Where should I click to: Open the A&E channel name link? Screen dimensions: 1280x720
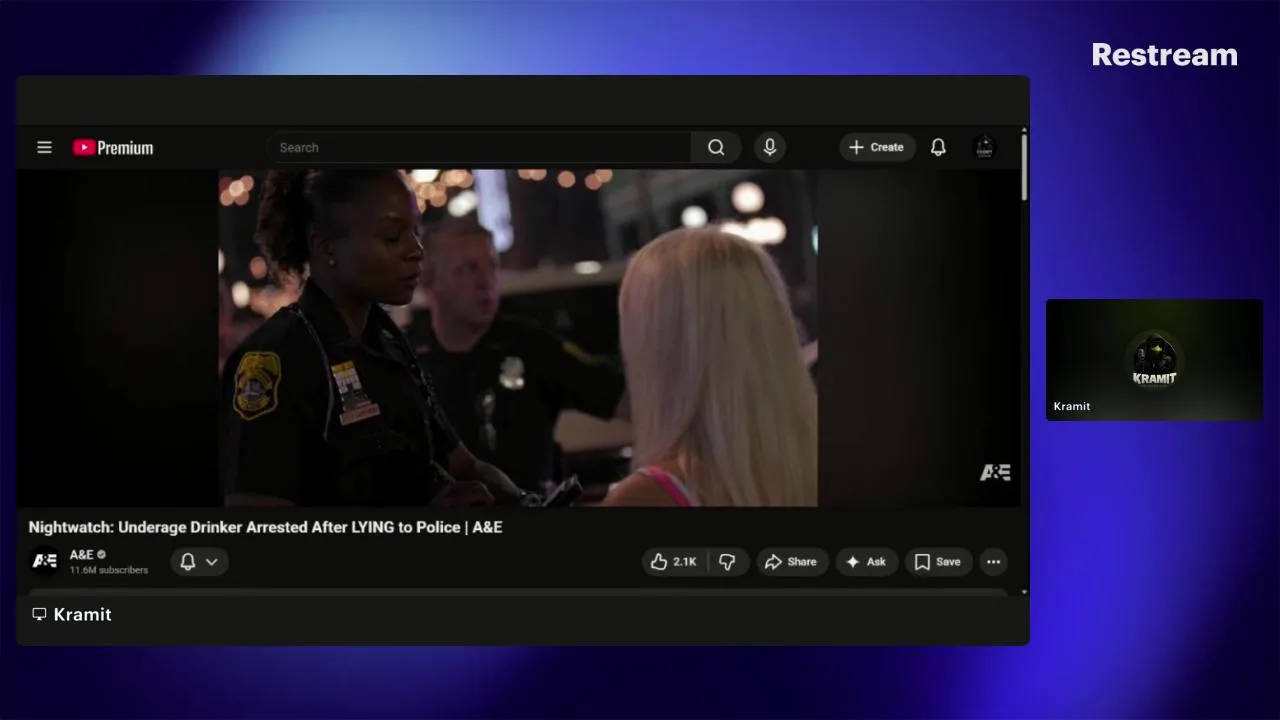pos(82,554)
